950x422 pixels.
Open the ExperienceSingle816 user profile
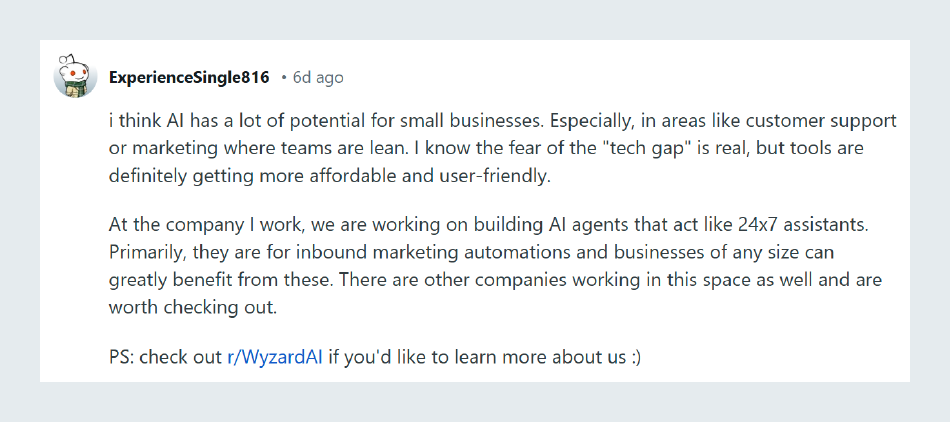(x=189, y=77)
